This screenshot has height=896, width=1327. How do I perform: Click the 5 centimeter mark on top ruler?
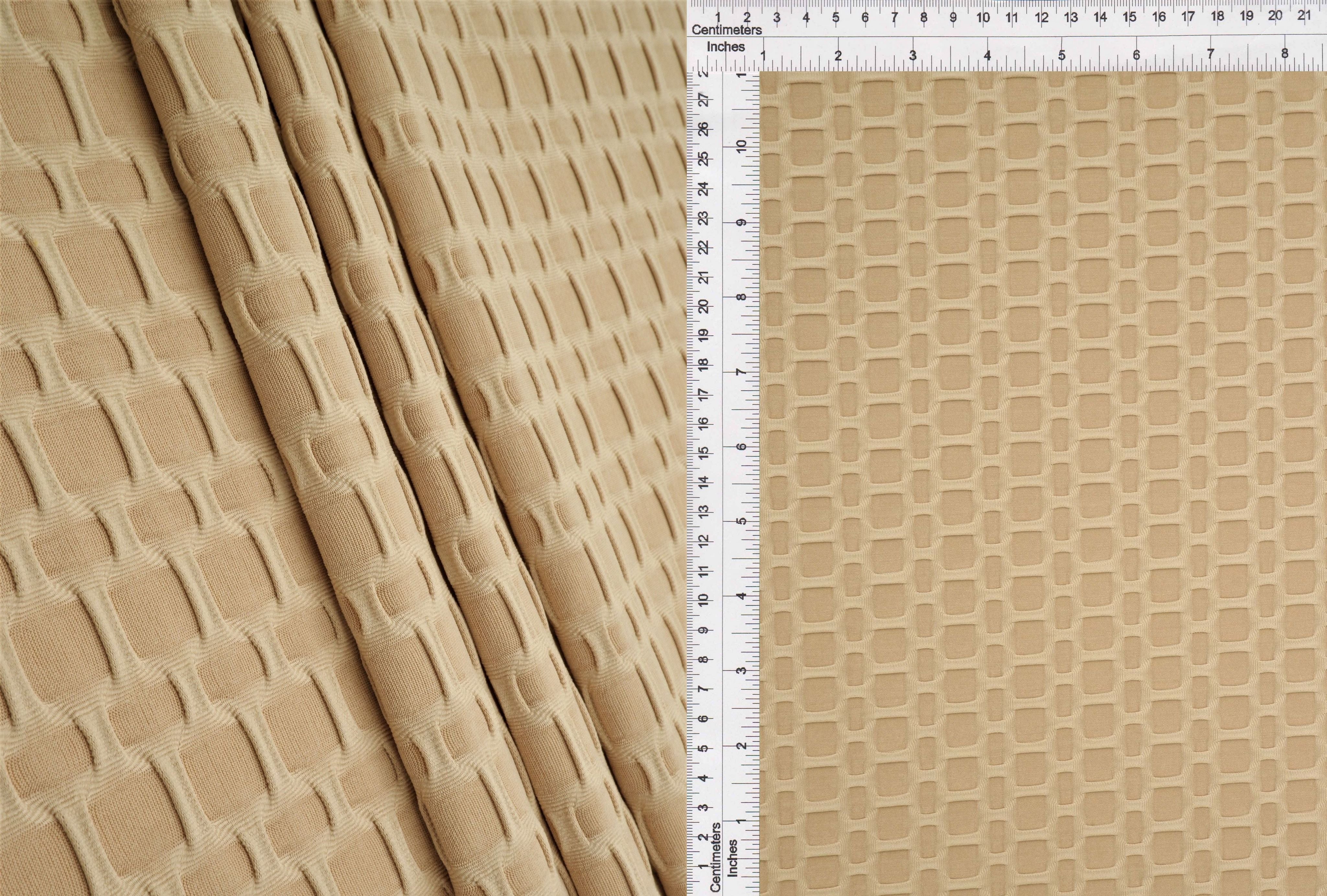point(836,18)
